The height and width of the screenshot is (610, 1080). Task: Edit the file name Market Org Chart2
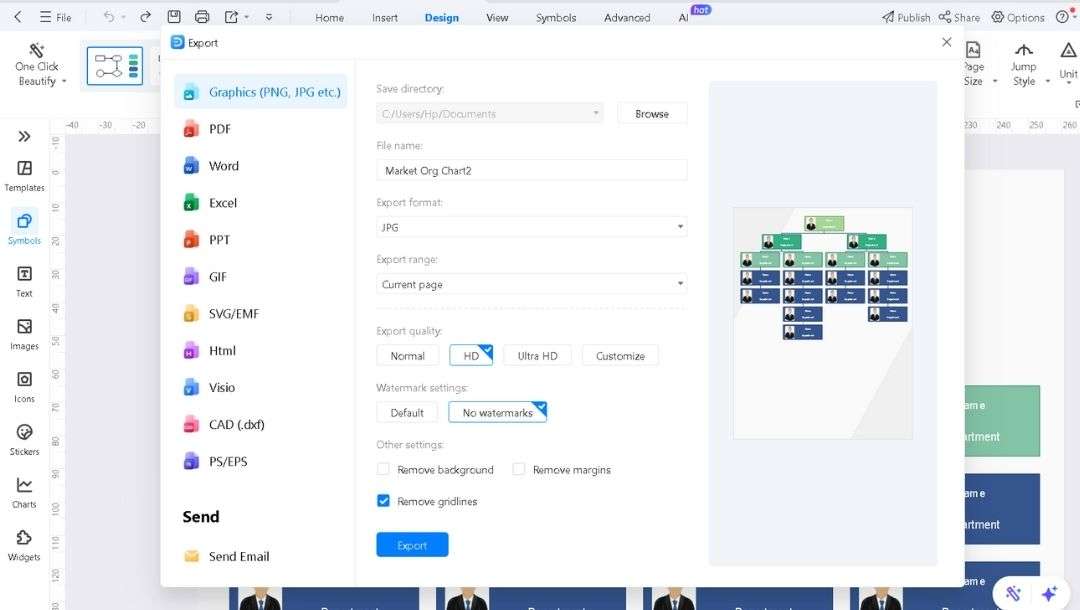click(531, 169)
